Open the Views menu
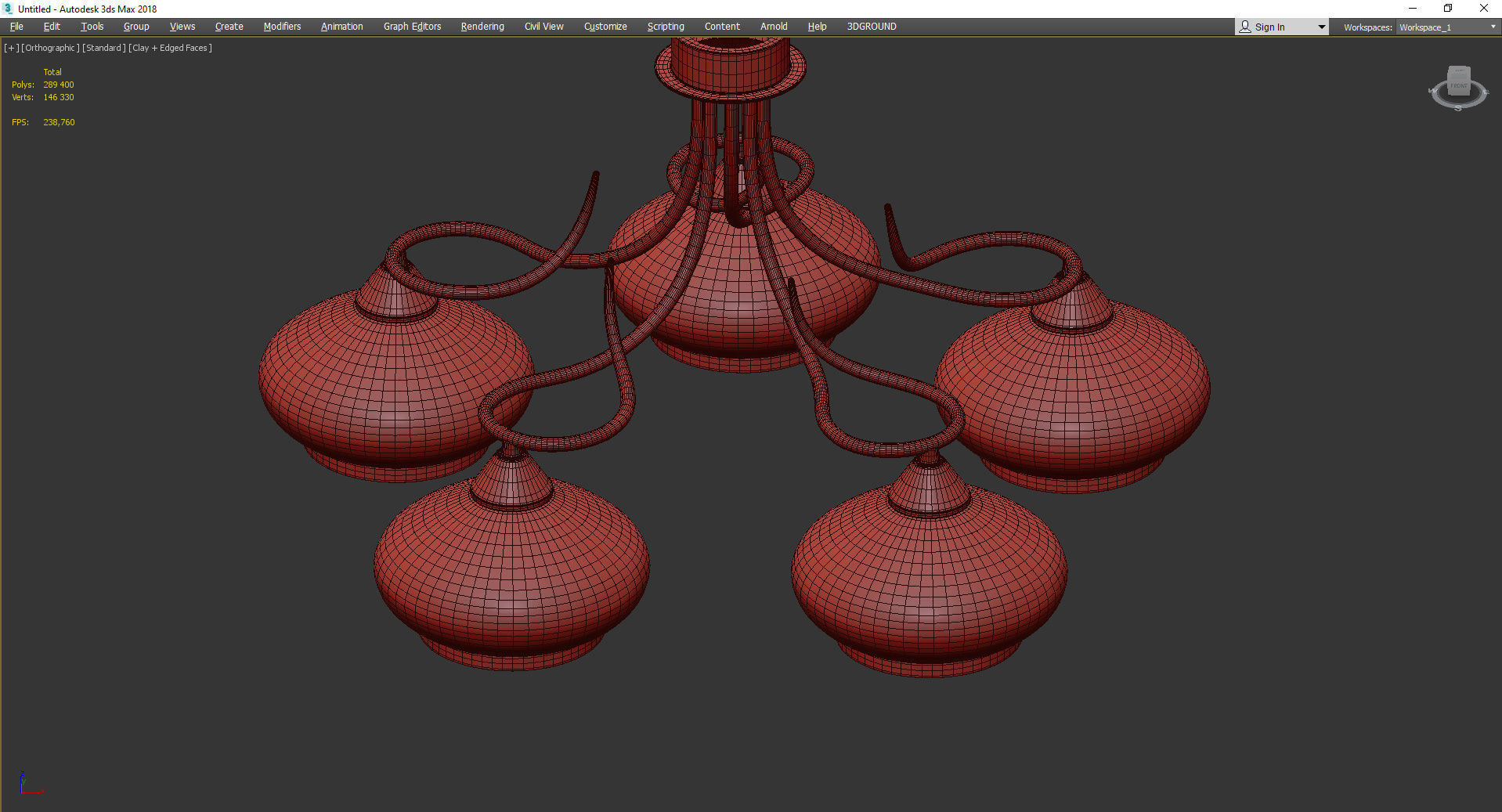 (182, 27)
